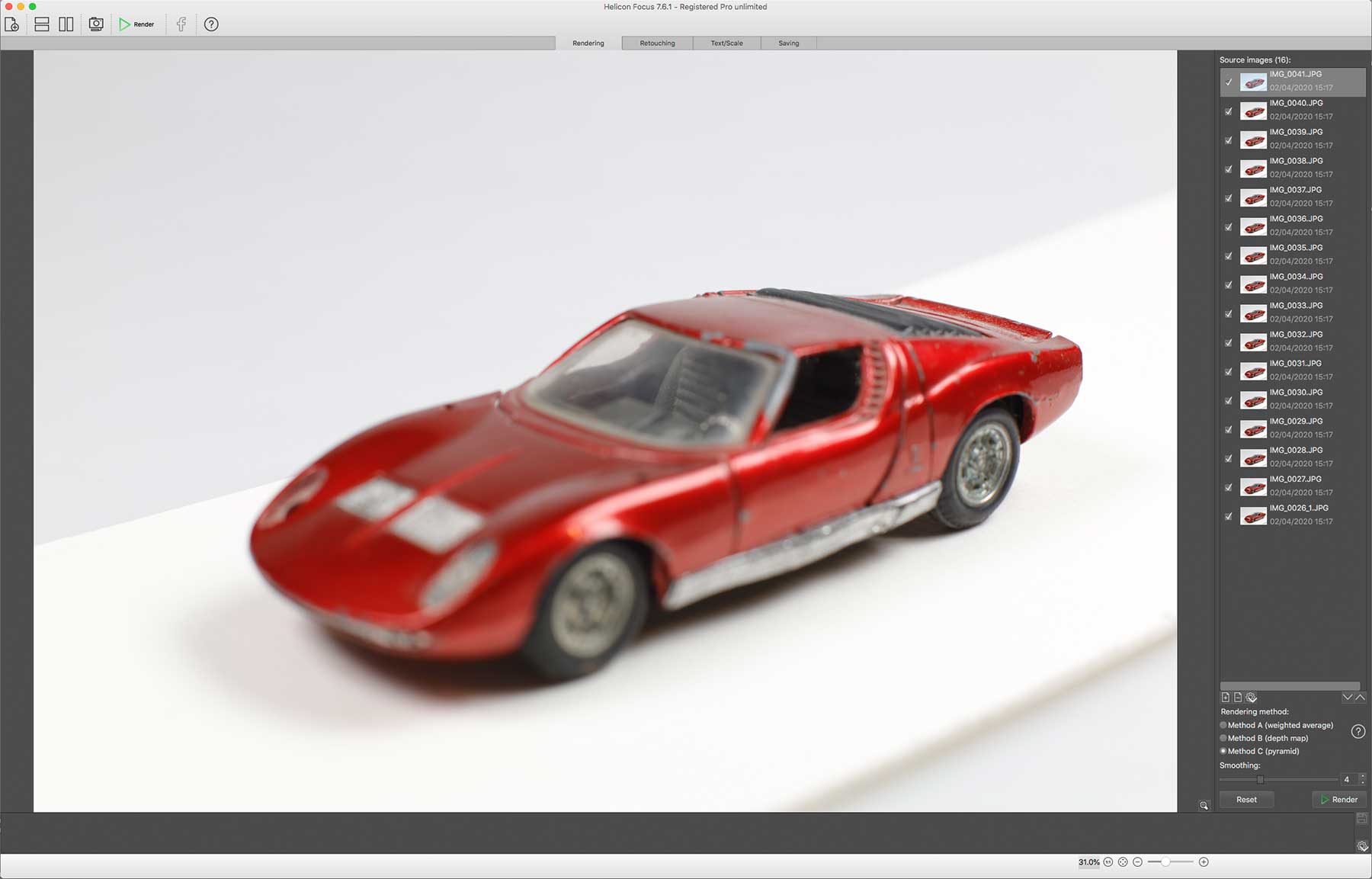Click the zoom out minus icon
The height and width of the screenshot is (879, 1372).
[x=1138, y=862]
